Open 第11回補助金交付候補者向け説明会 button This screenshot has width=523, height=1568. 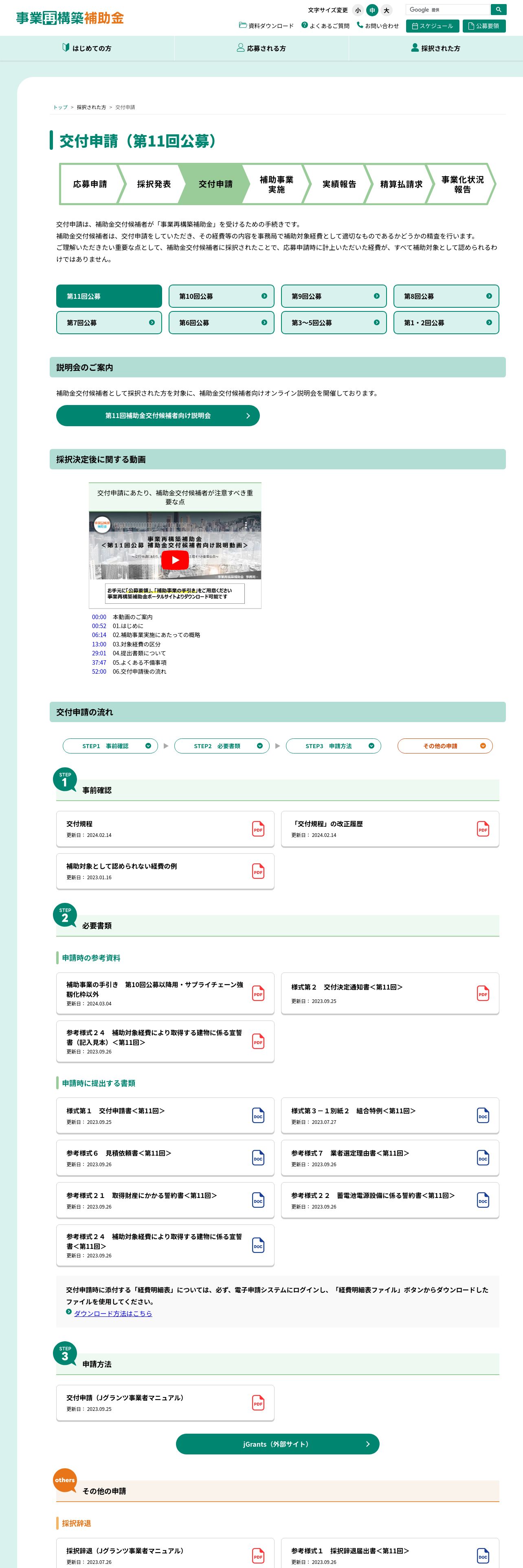pos(158,416)
